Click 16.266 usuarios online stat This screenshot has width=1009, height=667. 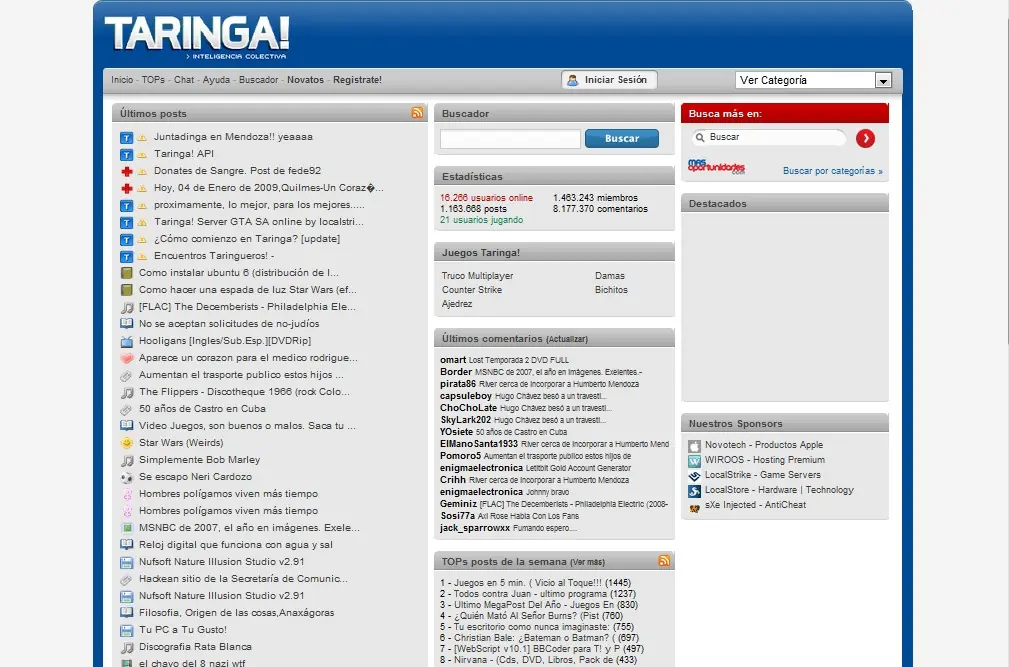(486, 198)
